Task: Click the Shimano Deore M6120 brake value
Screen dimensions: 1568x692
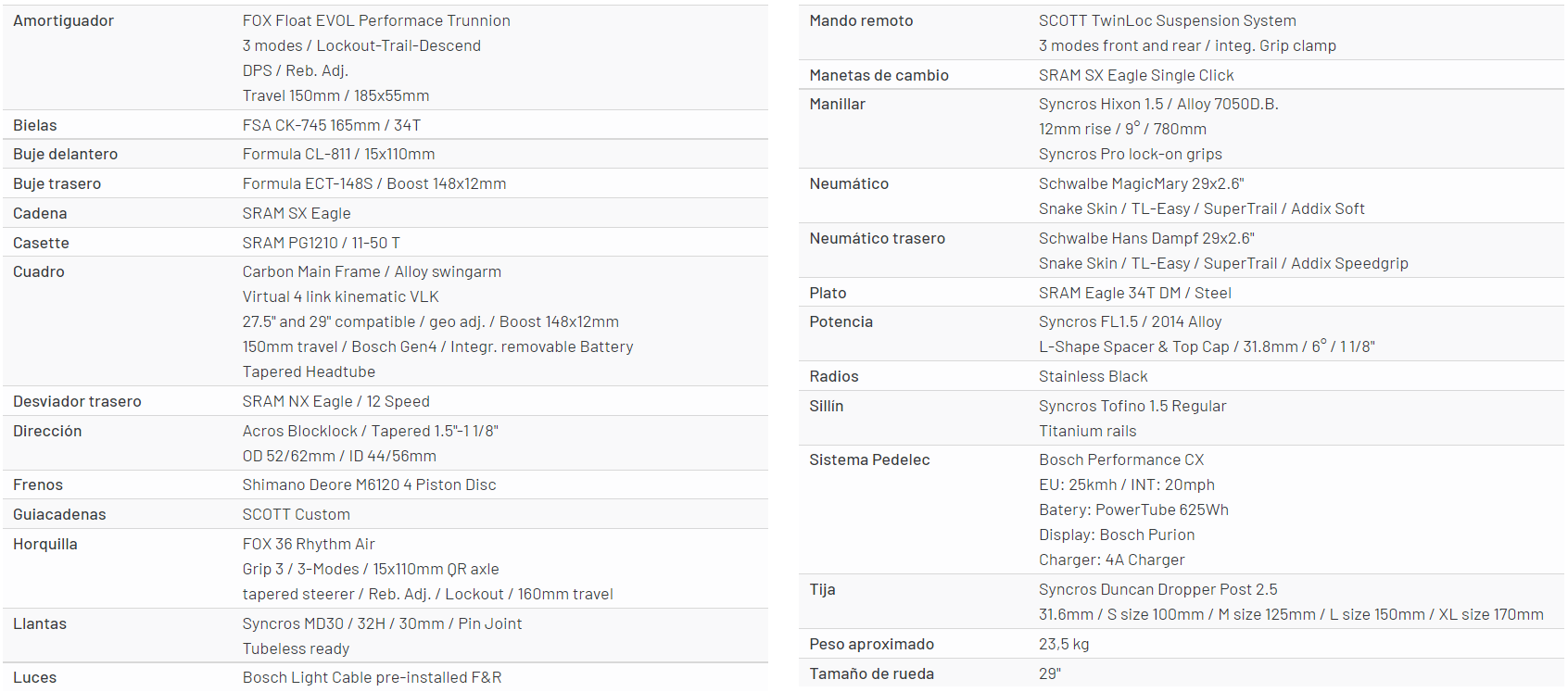Action: [x=369, y=484]
